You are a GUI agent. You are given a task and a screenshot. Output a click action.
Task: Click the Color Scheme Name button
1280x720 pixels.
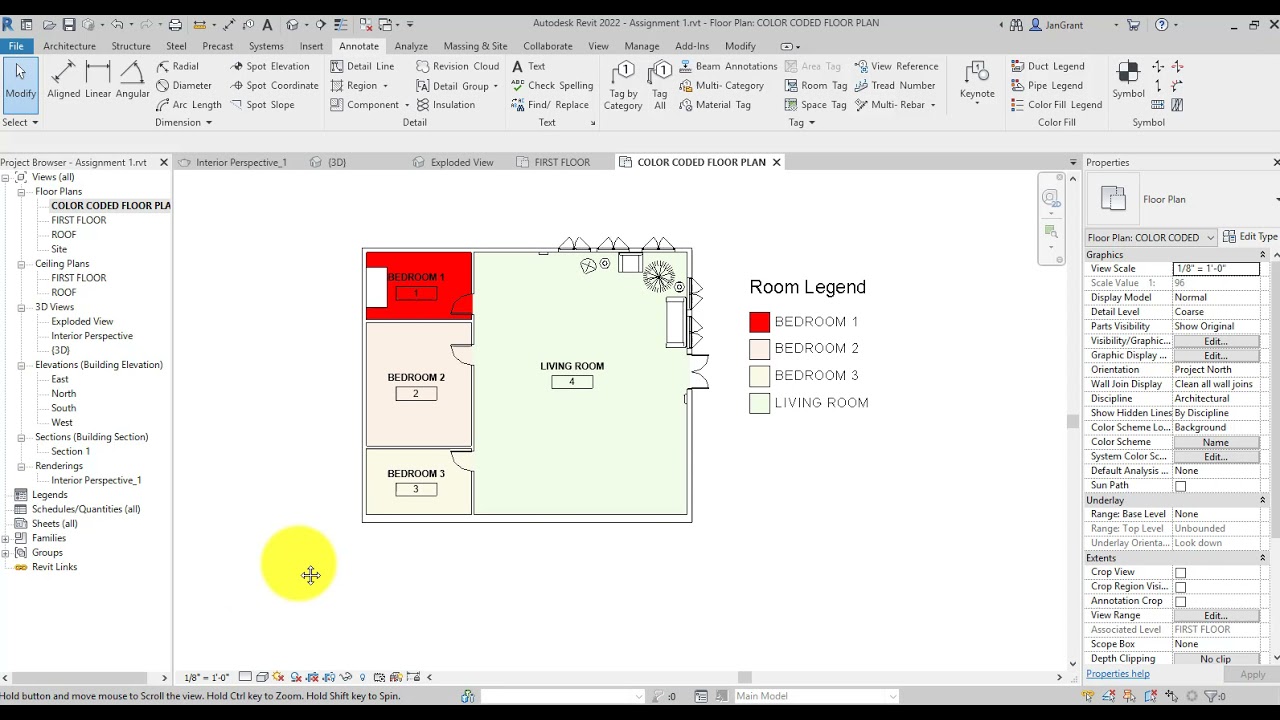pos(1216,442)
